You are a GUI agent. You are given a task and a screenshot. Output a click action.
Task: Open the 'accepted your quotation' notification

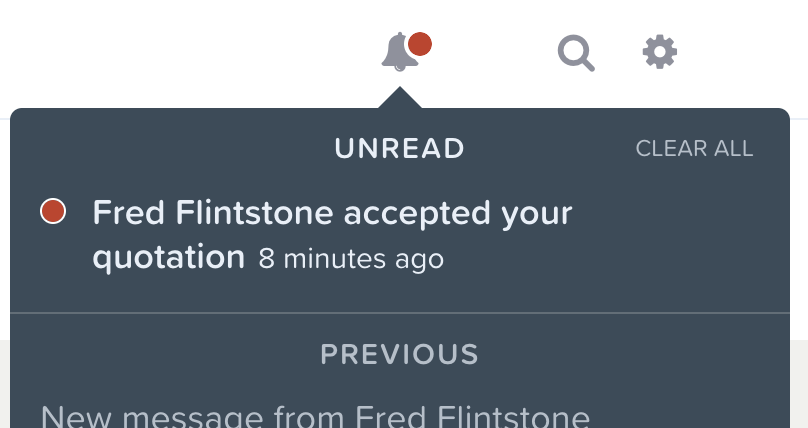point(332,234)
